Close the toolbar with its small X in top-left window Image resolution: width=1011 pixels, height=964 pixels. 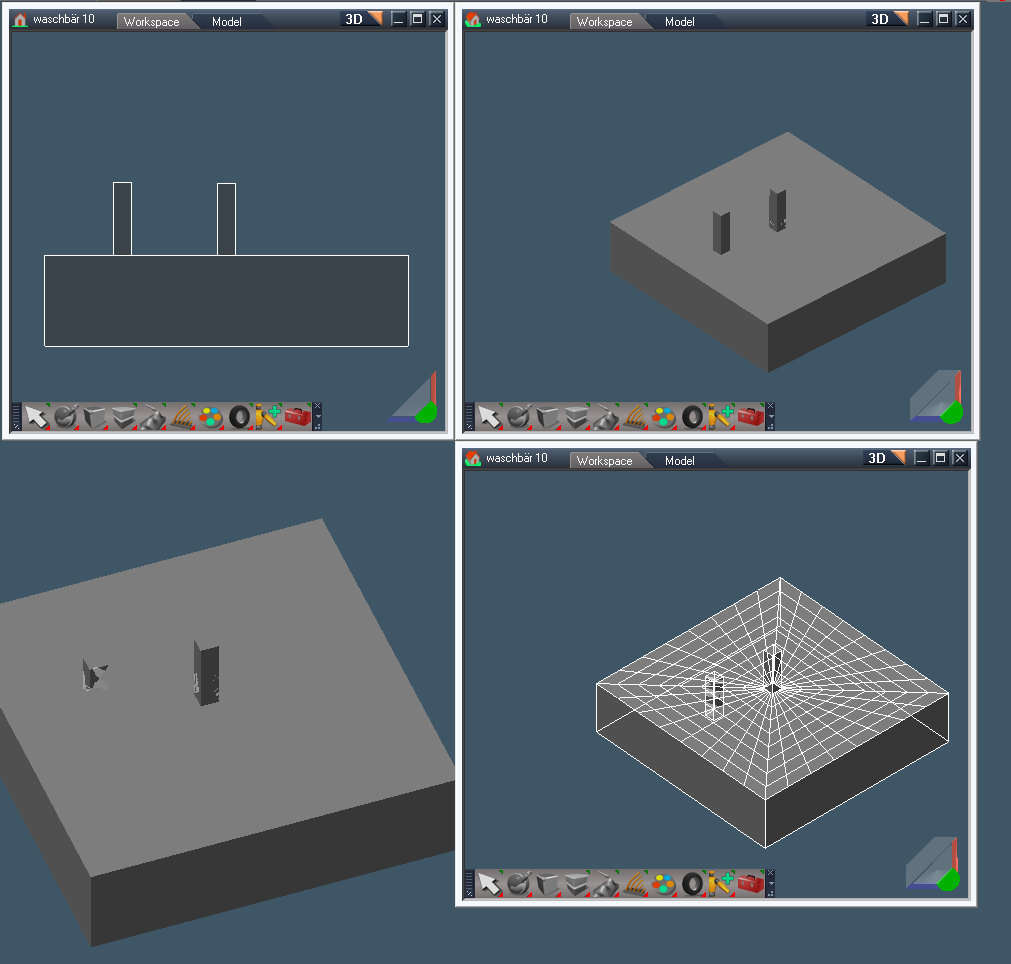click(x=318, y=405)
